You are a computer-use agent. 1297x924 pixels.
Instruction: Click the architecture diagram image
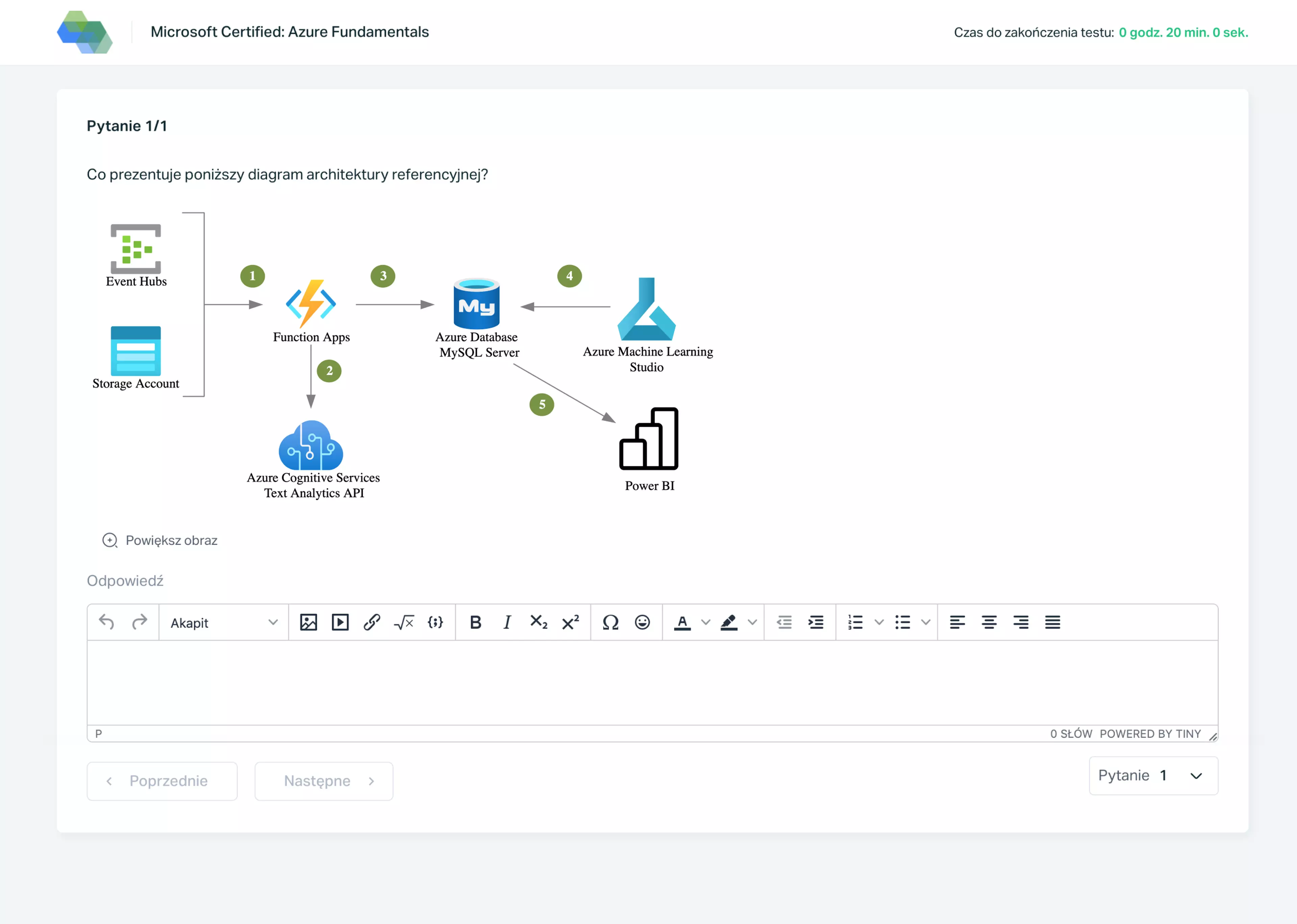click(403, 355)
